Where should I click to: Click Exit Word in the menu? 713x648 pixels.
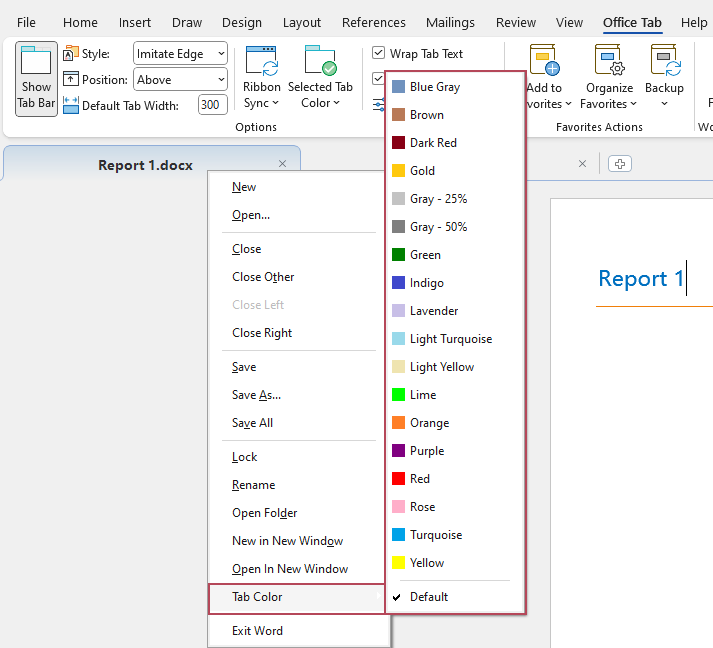point(257,631)
